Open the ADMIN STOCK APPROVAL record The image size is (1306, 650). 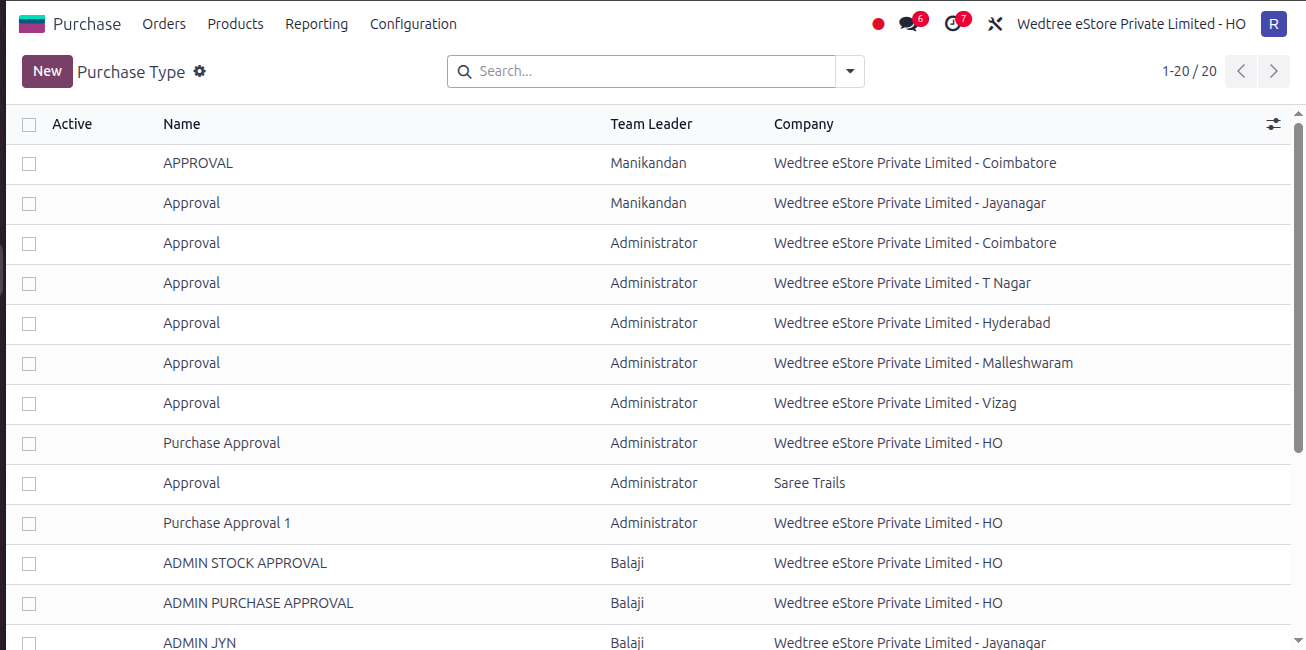coord(245,563)
